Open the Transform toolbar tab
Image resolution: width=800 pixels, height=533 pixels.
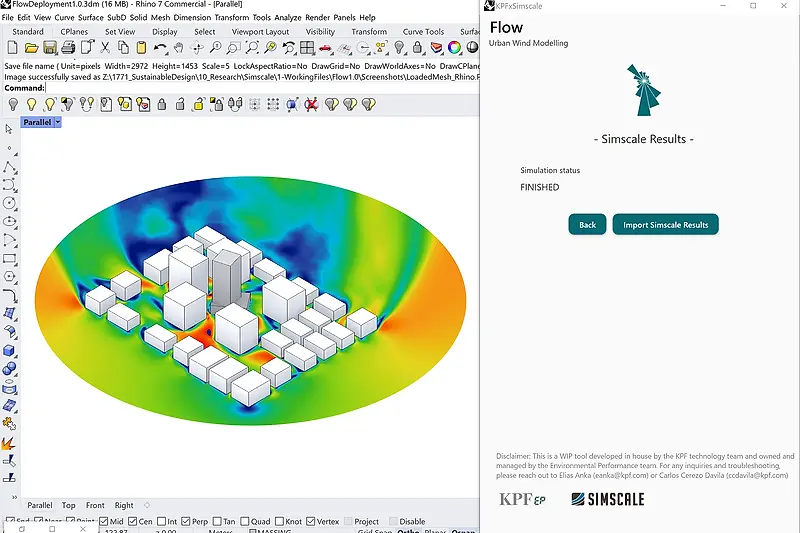(369, 32)
